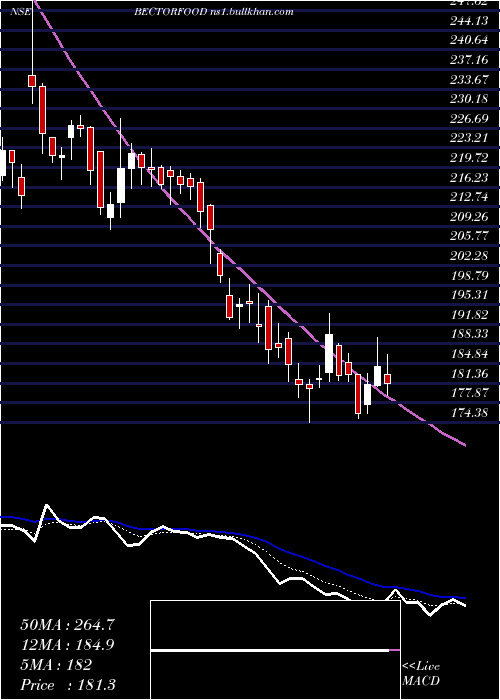Pick the 226.69 price axis value
This screenshot has height=700, width=500.
(x=470, y=119)
